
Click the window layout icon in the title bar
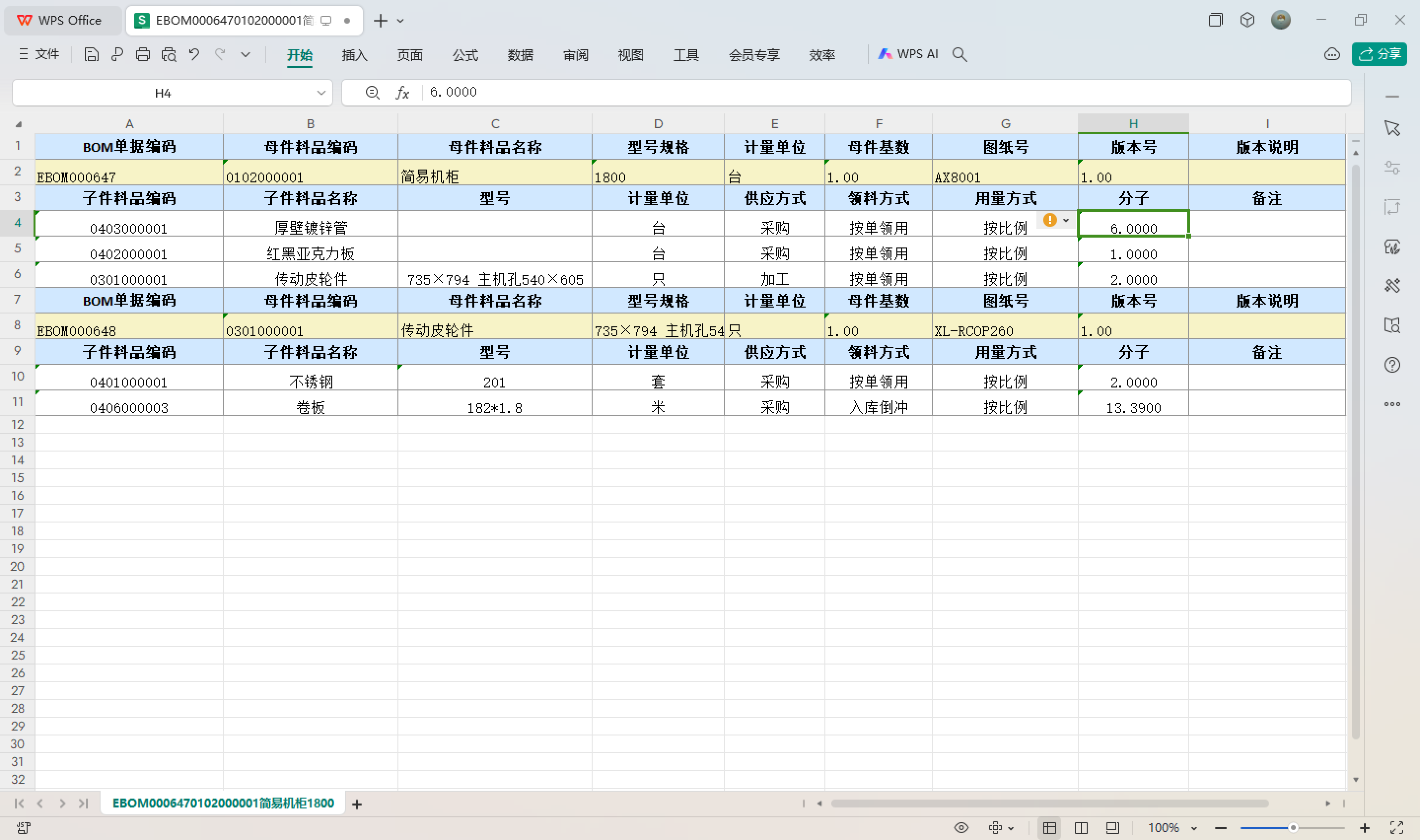[1215, 20]
